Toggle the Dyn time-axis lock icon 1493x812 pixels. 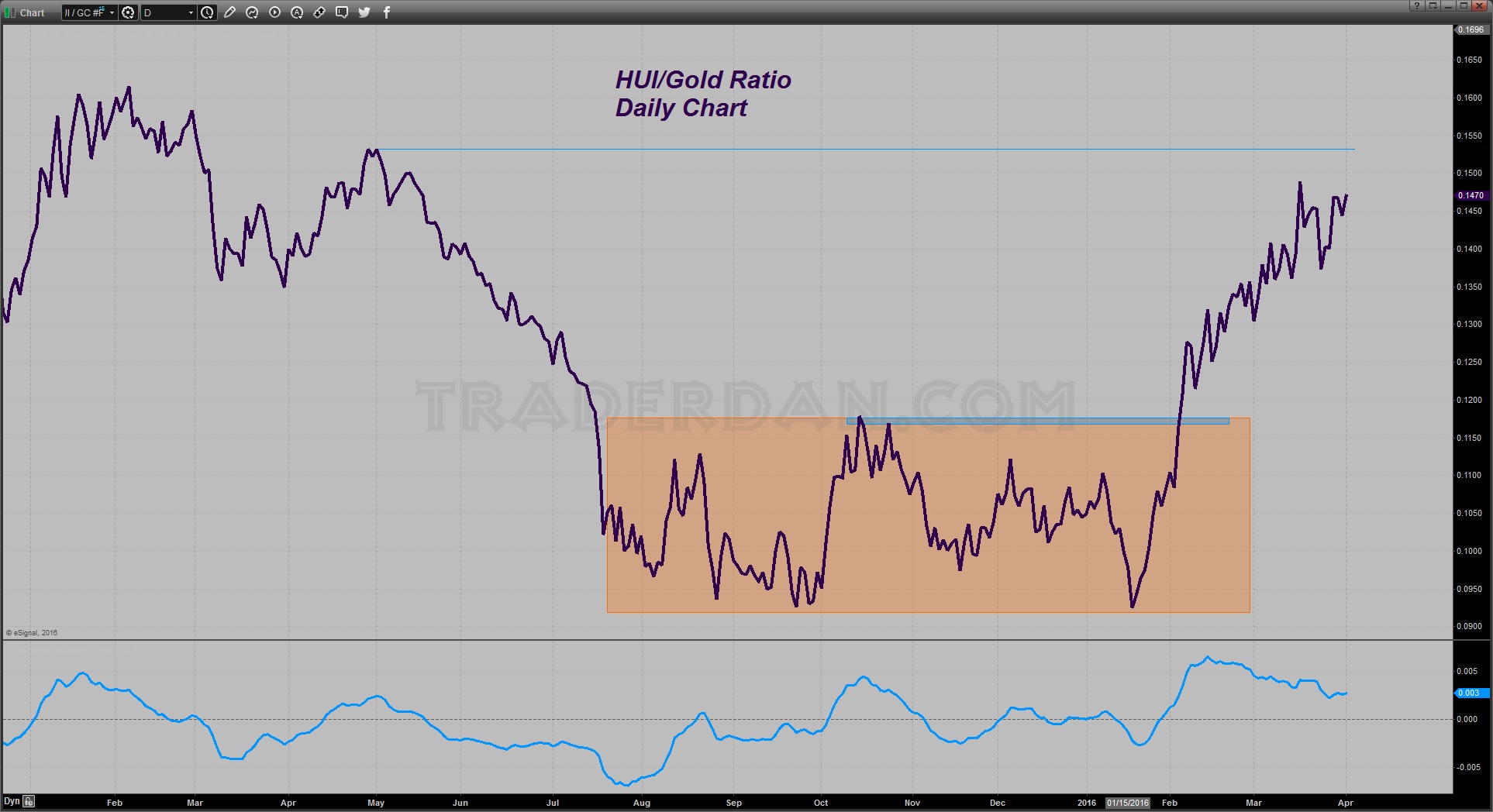(29, 801)
